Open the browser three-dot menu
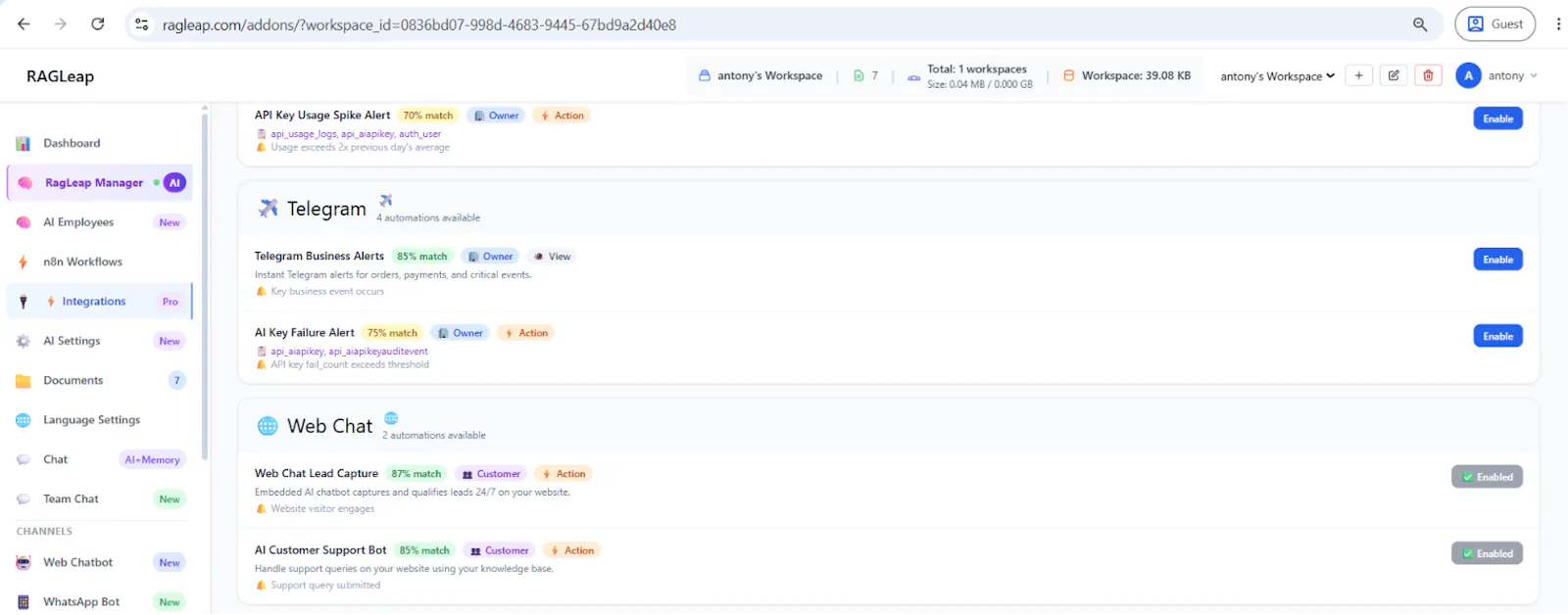The width and height of the screenshot is (1568, 615). point(1558,24)
